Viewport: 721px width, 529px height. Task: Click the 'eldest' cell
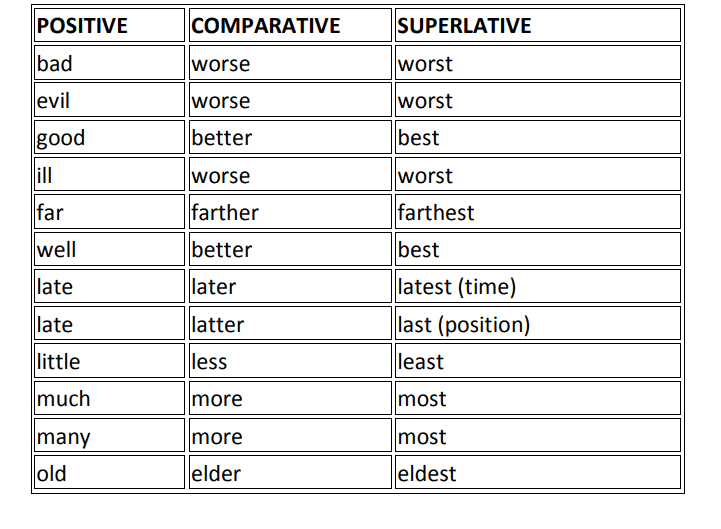[x=427, y=473]
